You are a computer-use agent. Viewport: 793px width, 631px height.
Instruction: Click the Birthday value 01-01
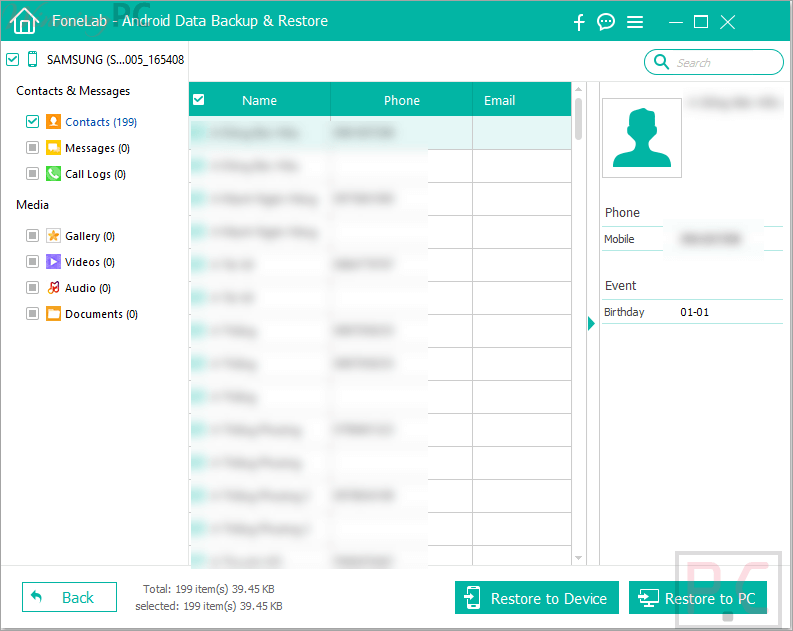pos(694,312)
